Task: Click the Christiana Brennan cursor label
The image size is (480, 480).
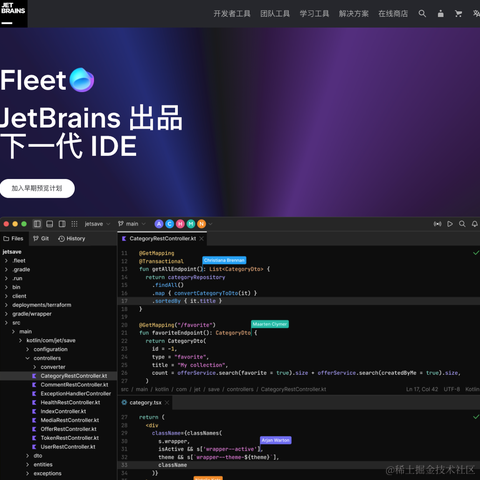Action: (x=224, y=260)
